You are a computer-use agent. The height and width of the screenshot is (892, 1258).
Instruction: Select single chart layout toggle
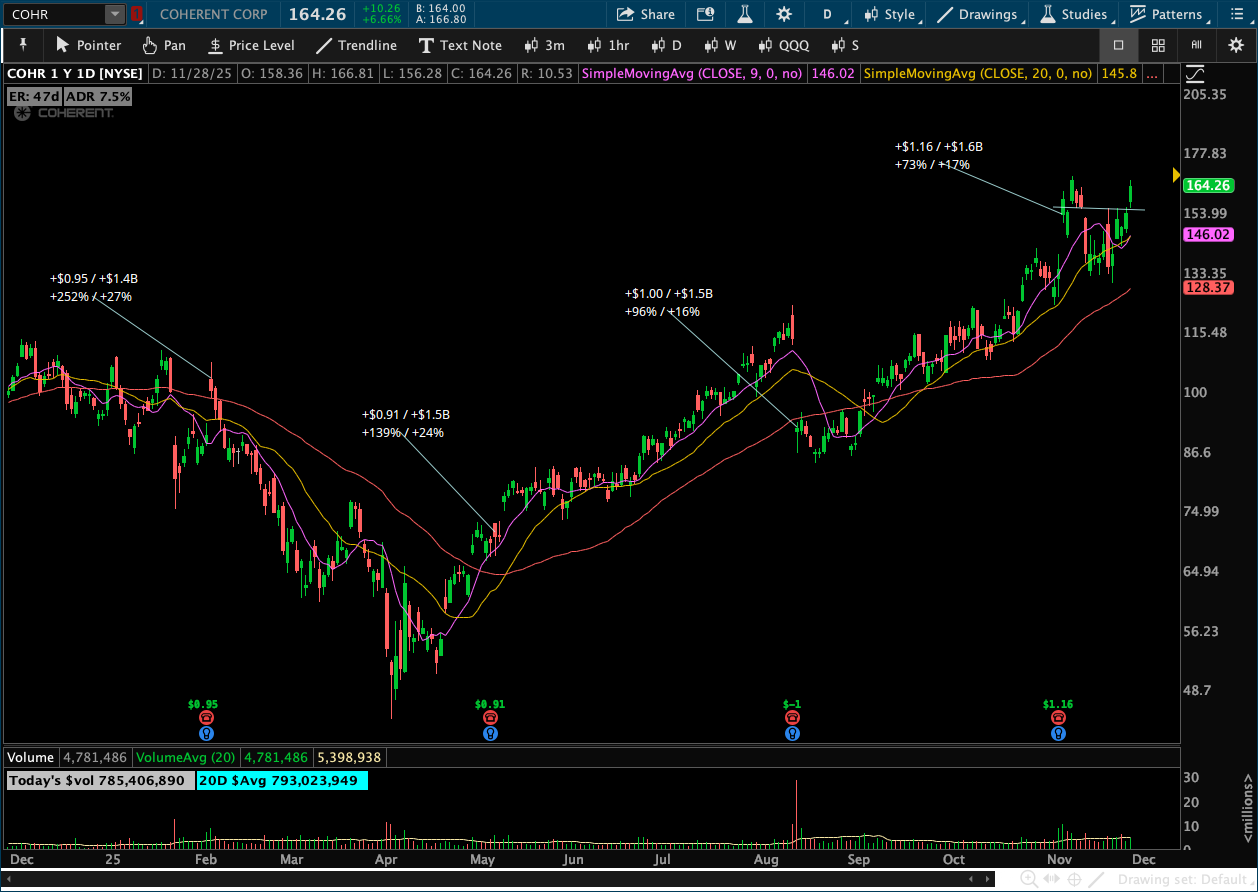1118,45
